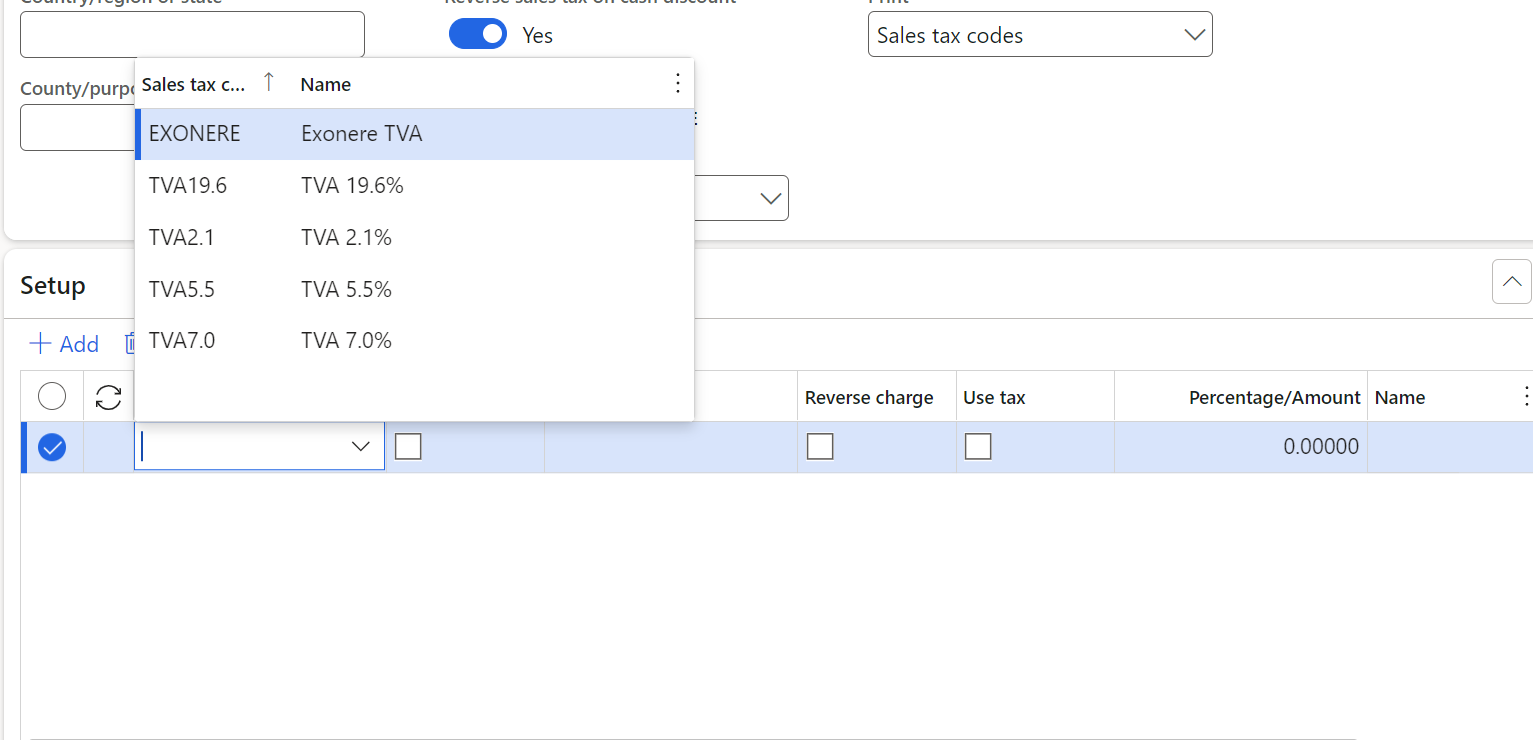Select TVA2.1 sales tax code

[414, 238]
